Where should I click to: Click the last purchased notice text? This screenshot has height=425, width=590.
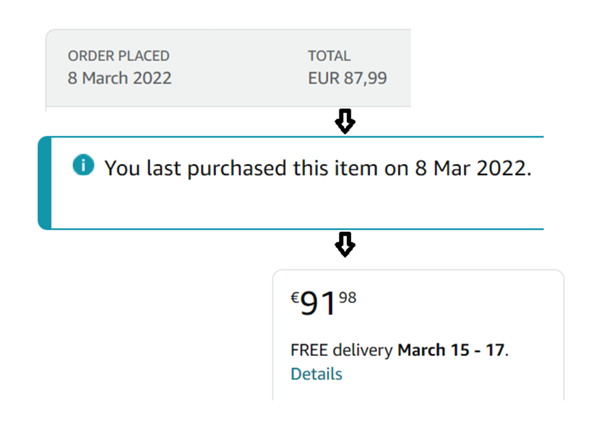point(318,168)
